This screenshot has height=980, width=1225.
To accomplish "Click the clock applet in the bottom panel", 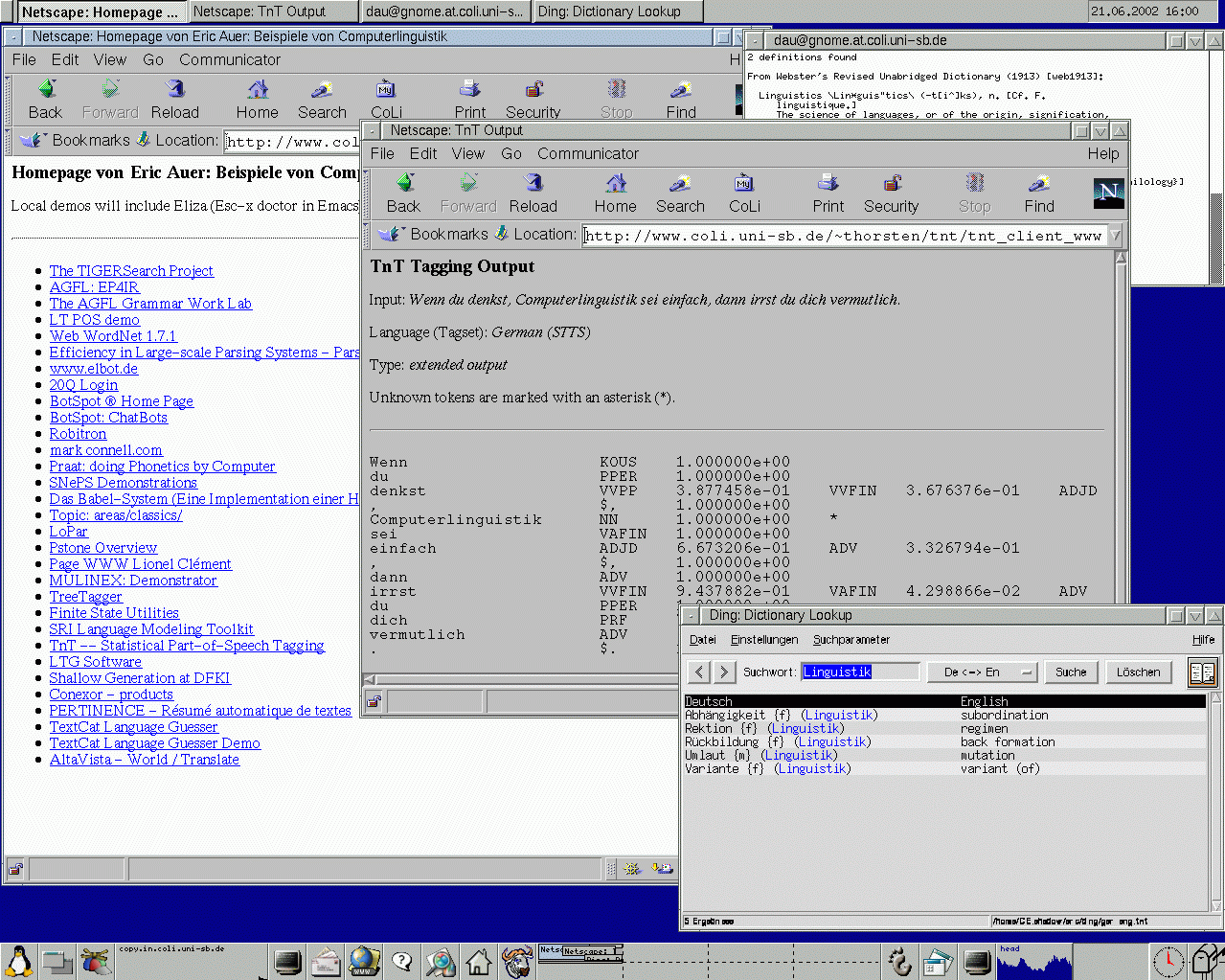I will pyautogui.click(x=1168, y=962).
